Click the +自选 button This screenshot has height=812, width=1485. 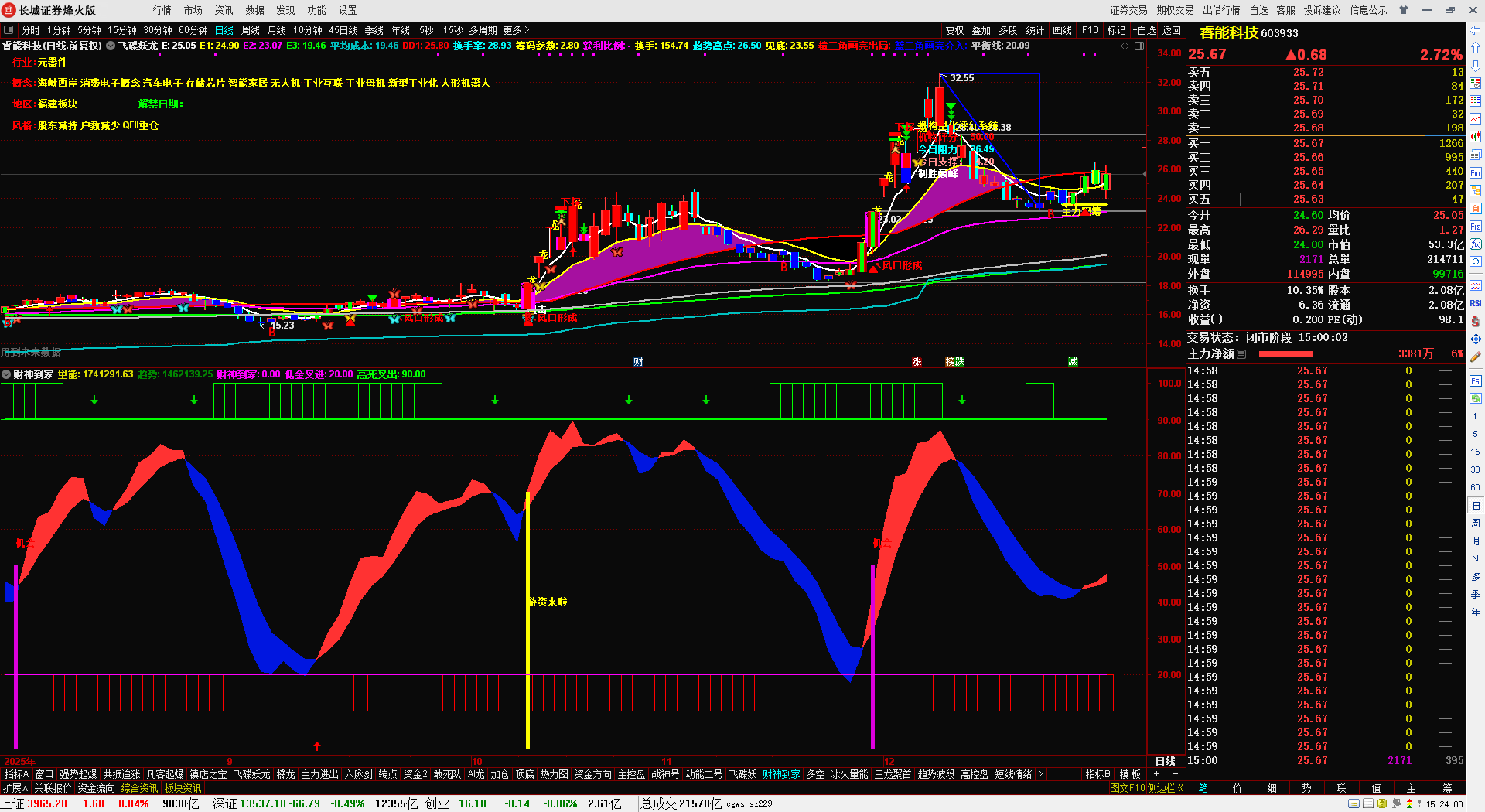1145,30
